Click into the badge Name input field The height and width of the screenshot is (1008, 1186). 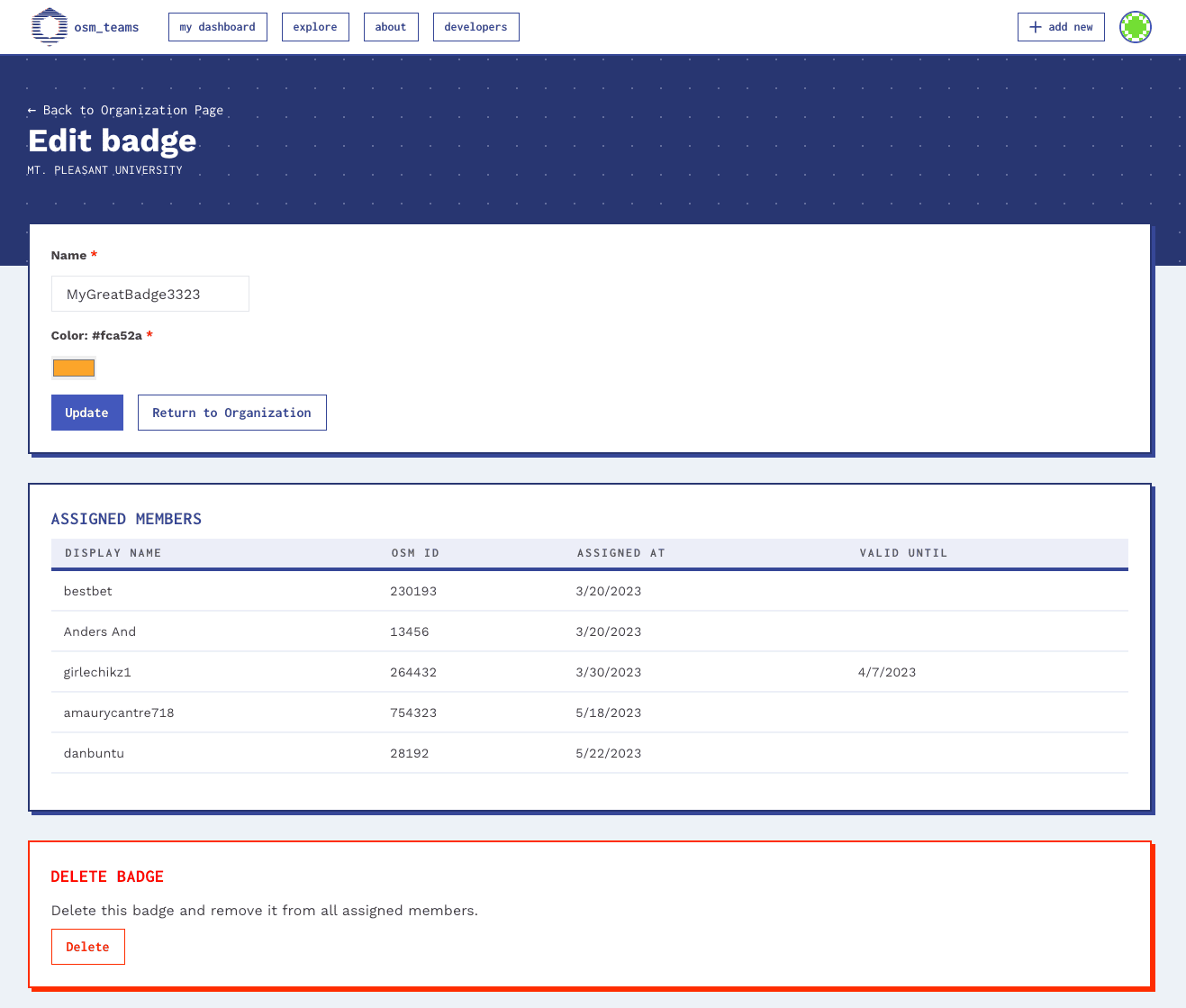click(149, 294)
